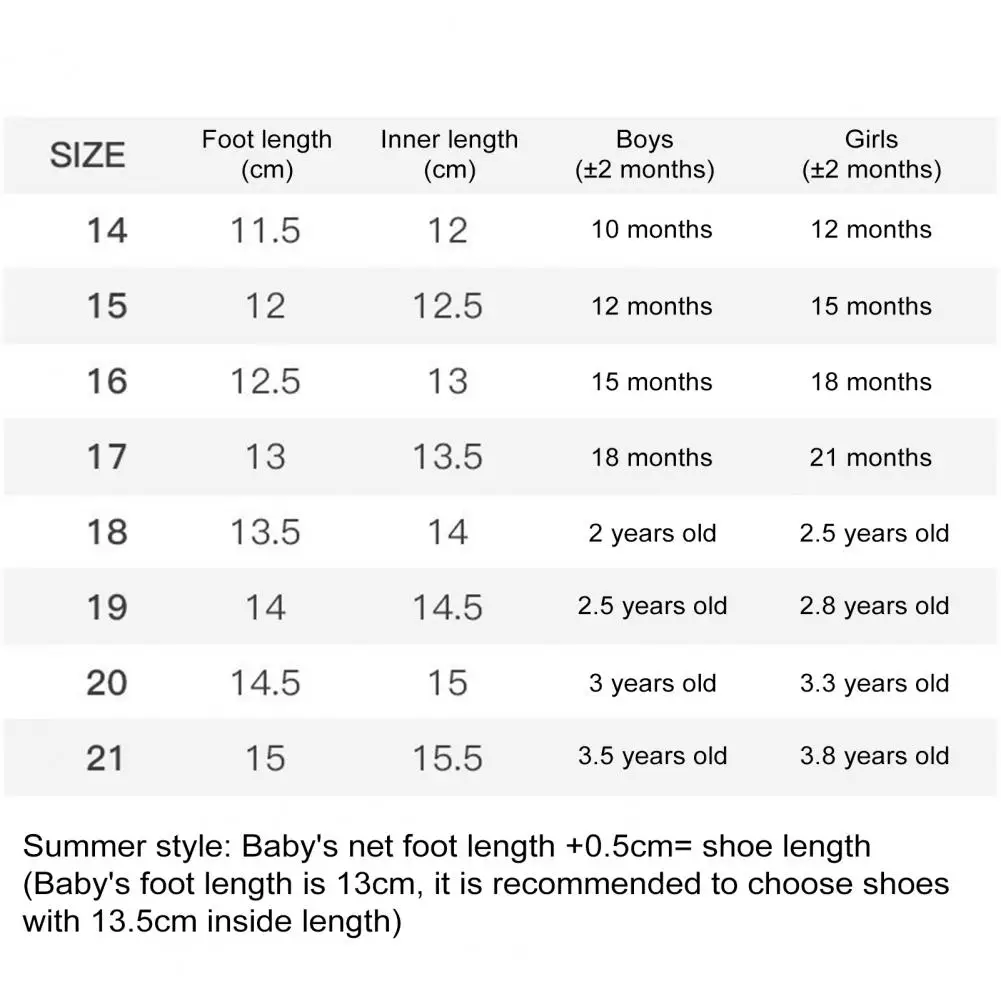Click the Boys "3.5 years old" cell
Screen dimensions: 1001x1001
(x=652, y=757)
